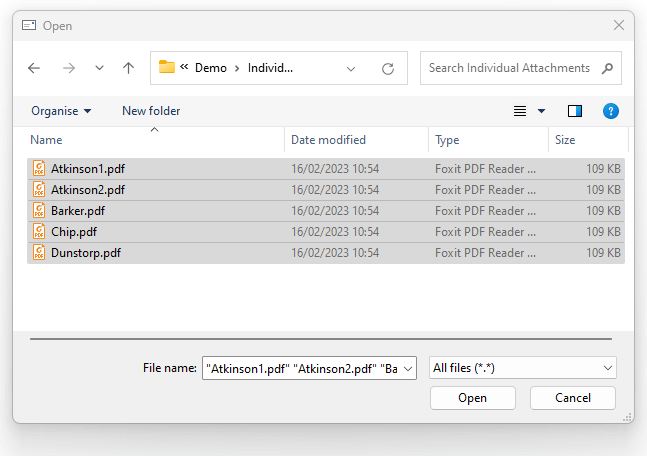Open the help question mark icon

tap(611, 111)
